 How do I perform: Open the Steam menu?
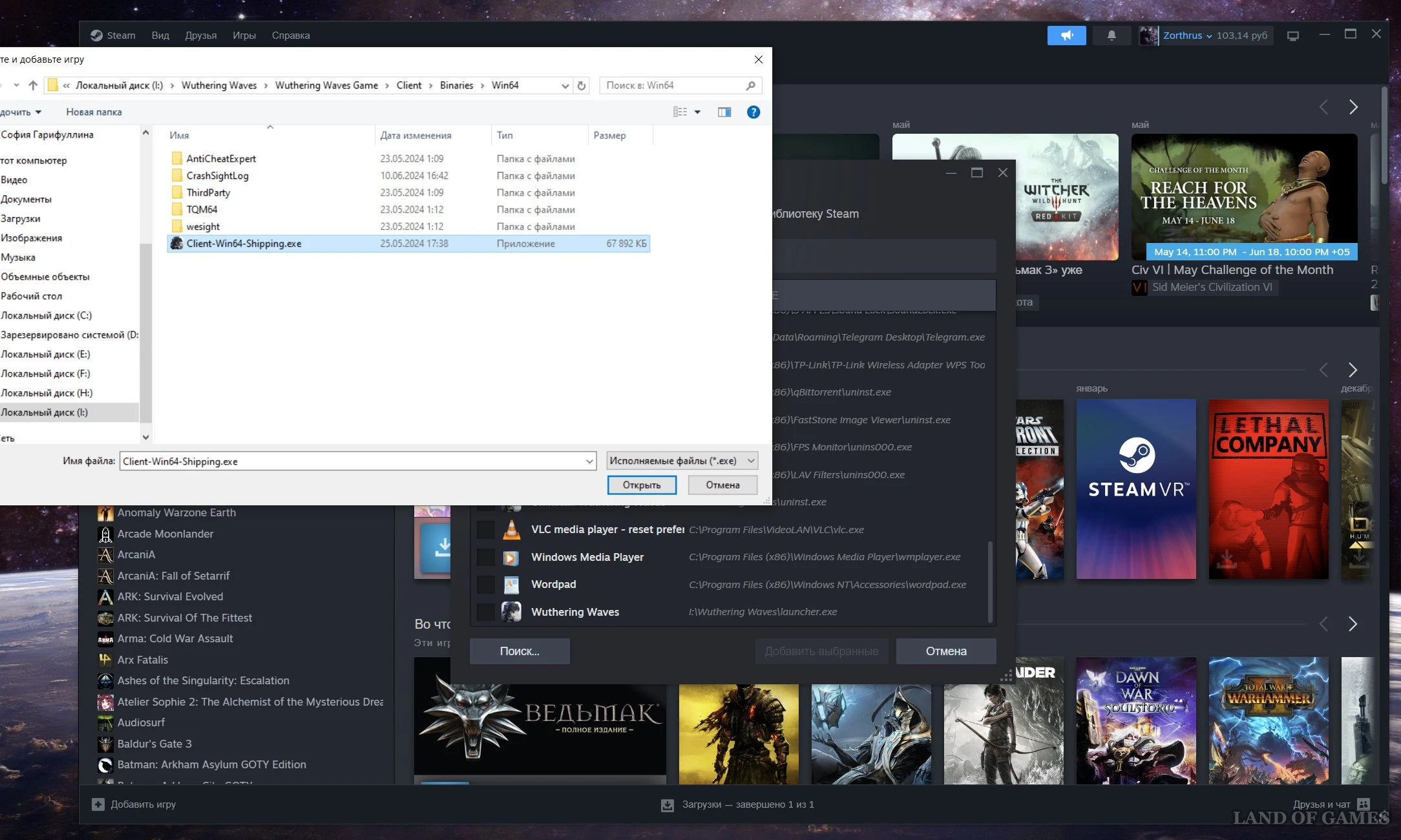(x=113, y=36)
